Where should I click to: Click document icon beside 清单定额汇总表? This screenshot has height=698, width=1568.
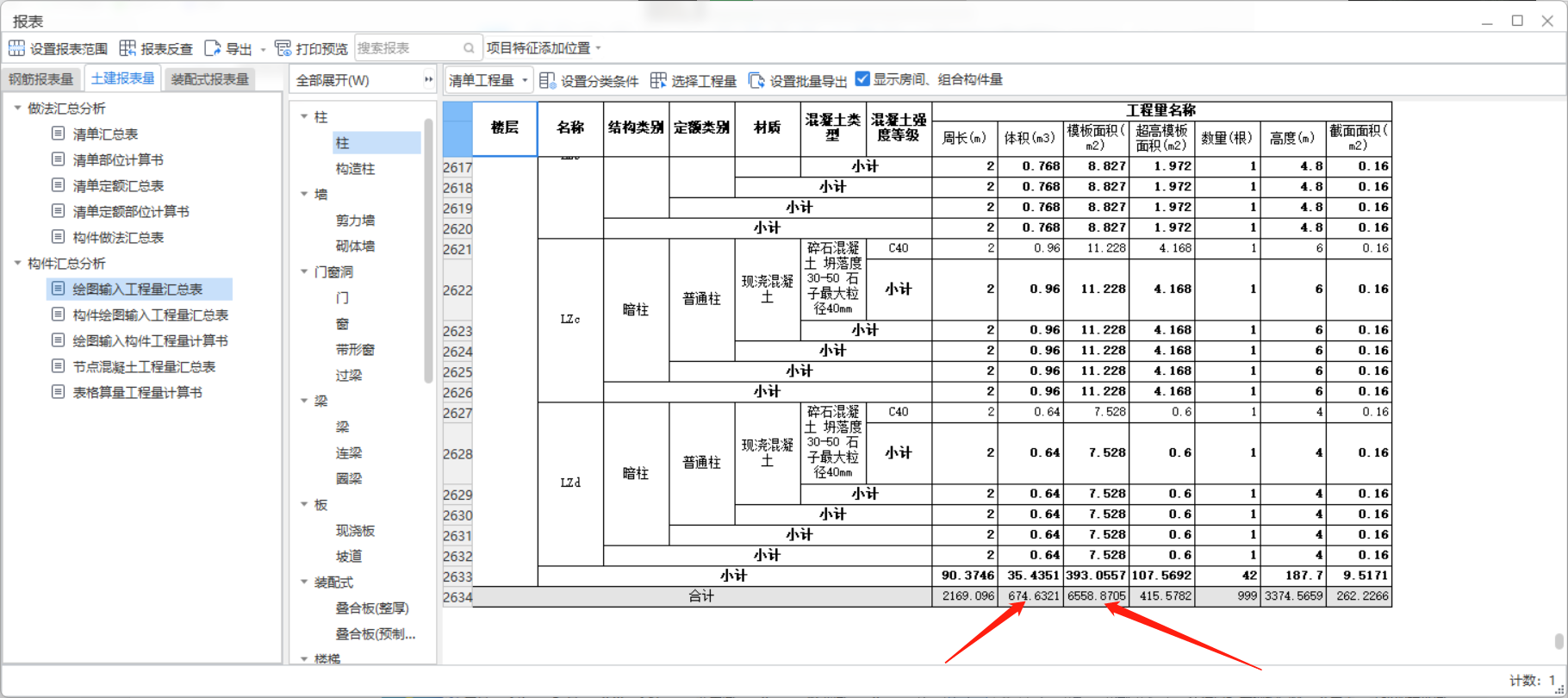[58, 185]
